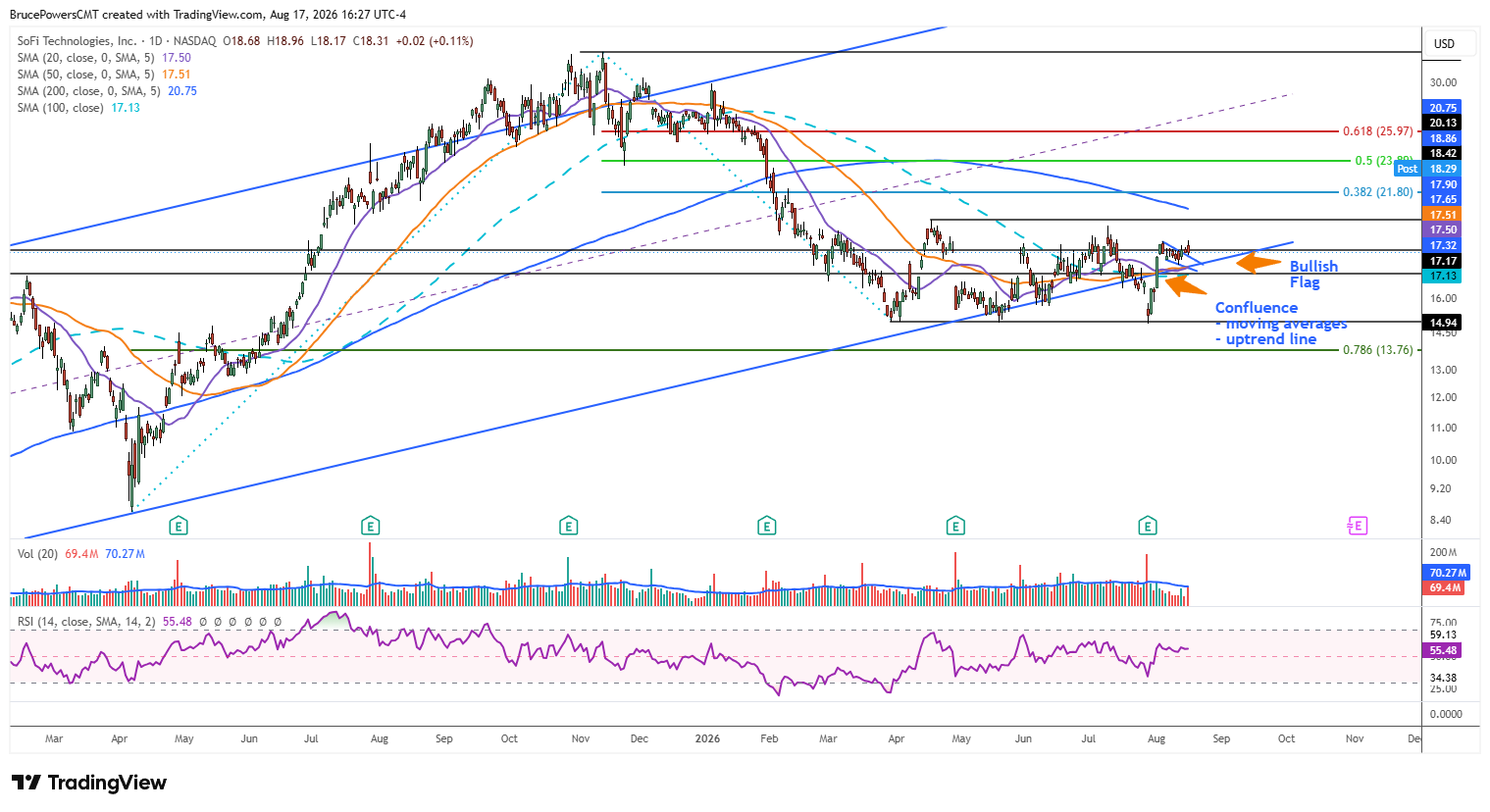Click the earnings marker near May 2025
This screenshot has width=1490, height=812.
tap(179, 527)
